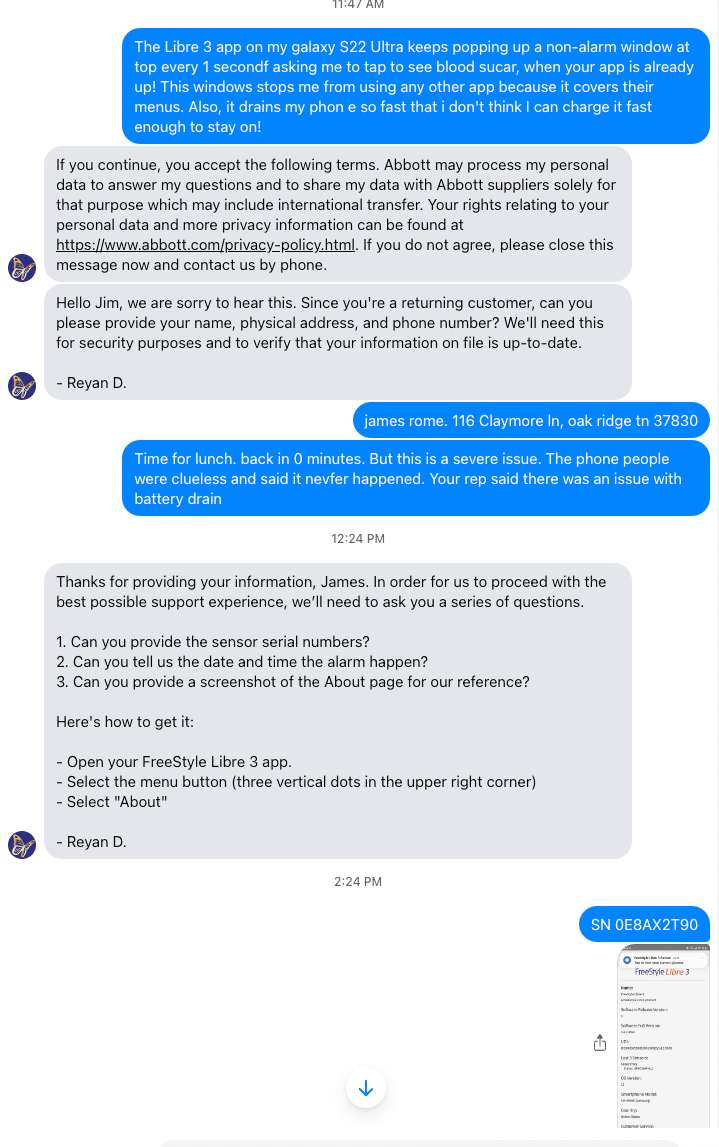This screenshot has height=1147, width=719.
Task: Click the 'james rome. 116 Claymore ln' message
Action: tap(531, 421)
